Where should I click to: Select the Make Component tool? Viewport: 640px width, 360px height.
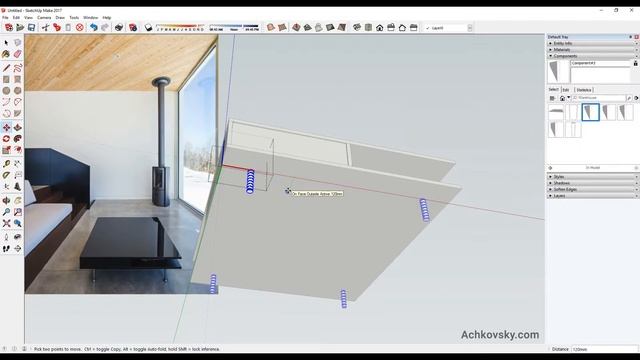(x=18, y=42)
